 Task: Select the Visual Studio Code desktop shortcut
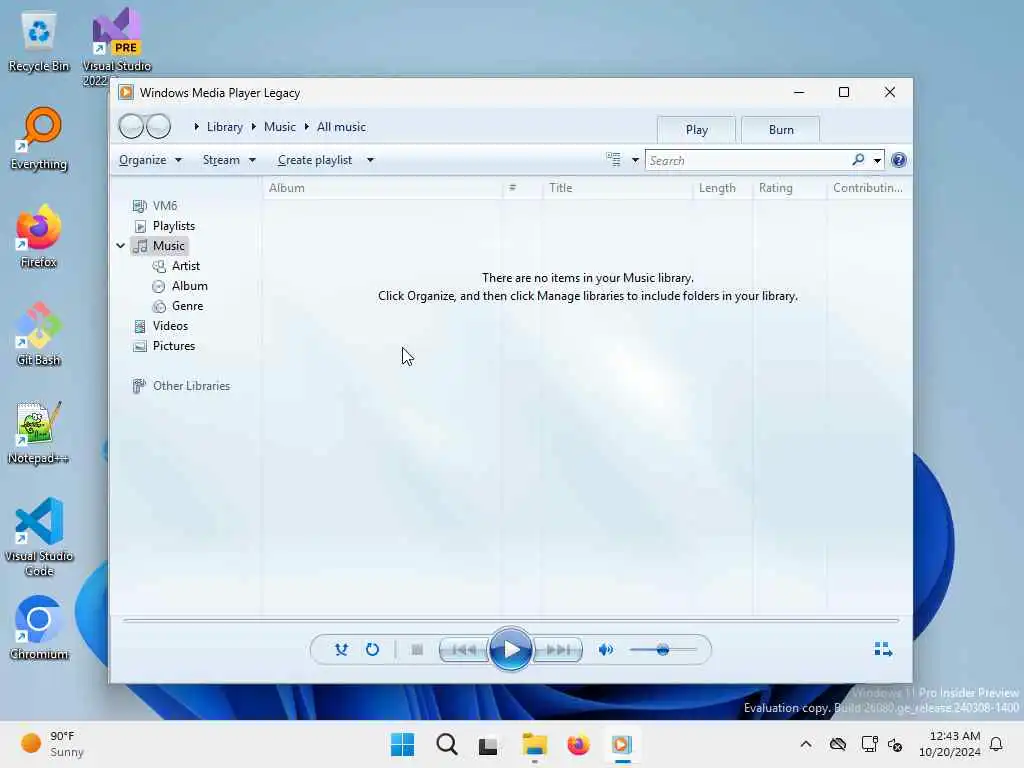[39, 537]
